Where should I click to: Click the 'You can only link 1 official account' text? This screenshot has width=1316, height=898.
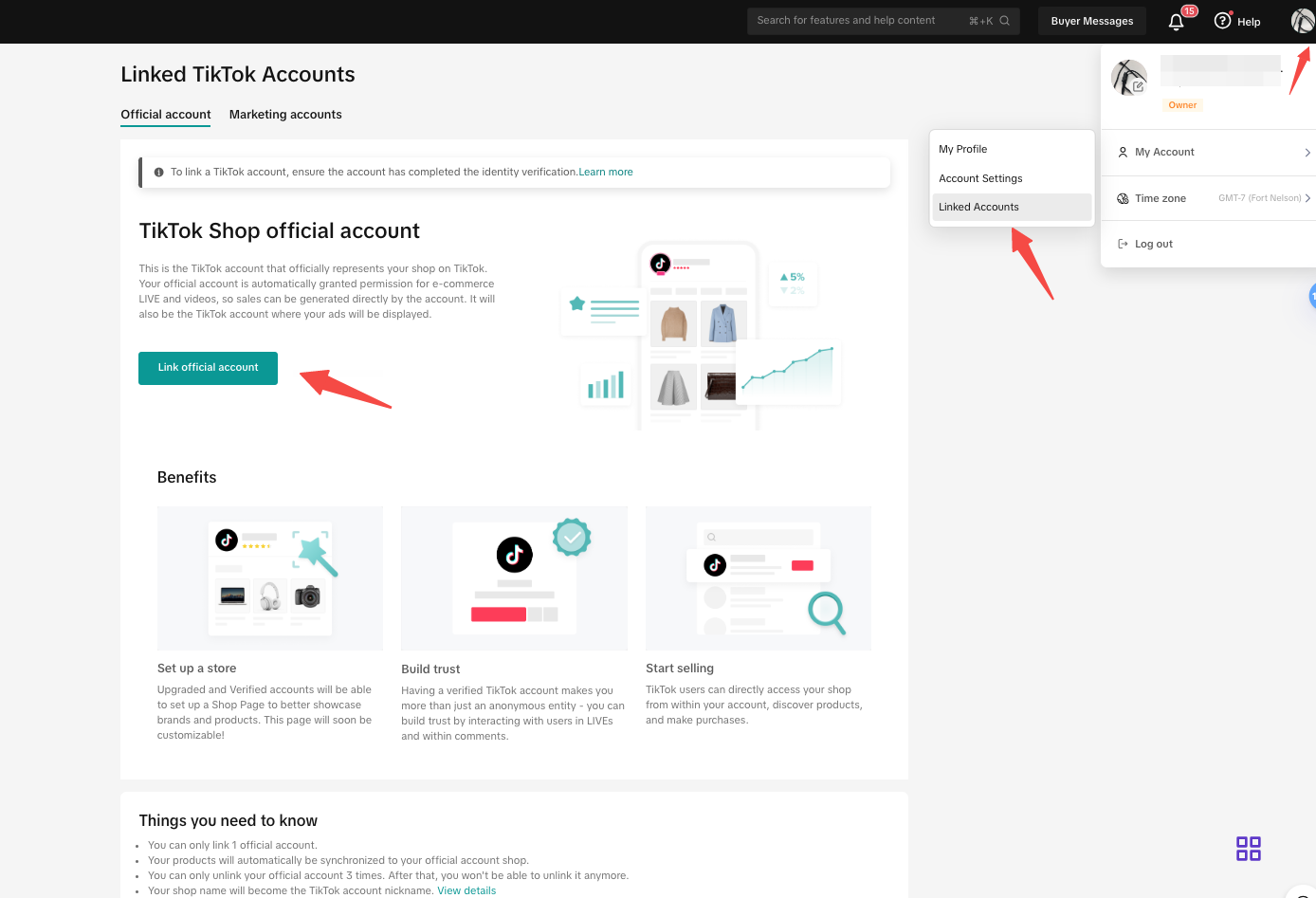232,846
